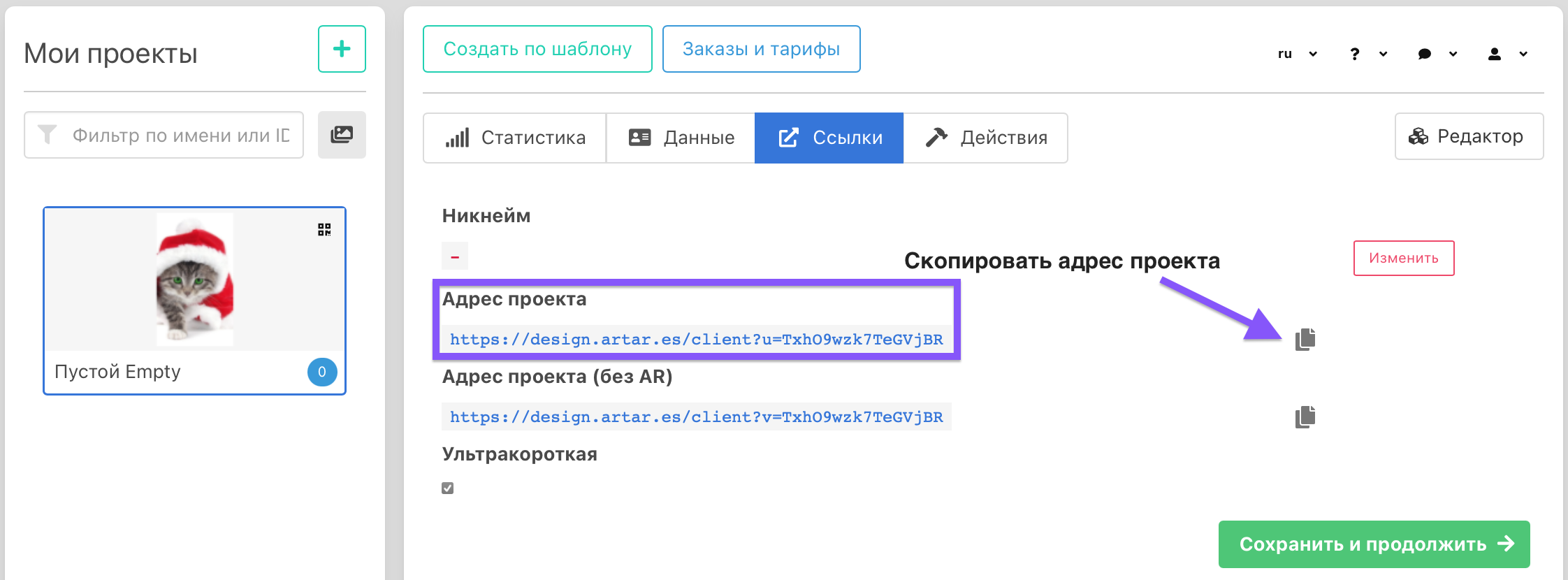Open the user account dropdown
Screen dimensions: 1568x580
(1508, 54)
